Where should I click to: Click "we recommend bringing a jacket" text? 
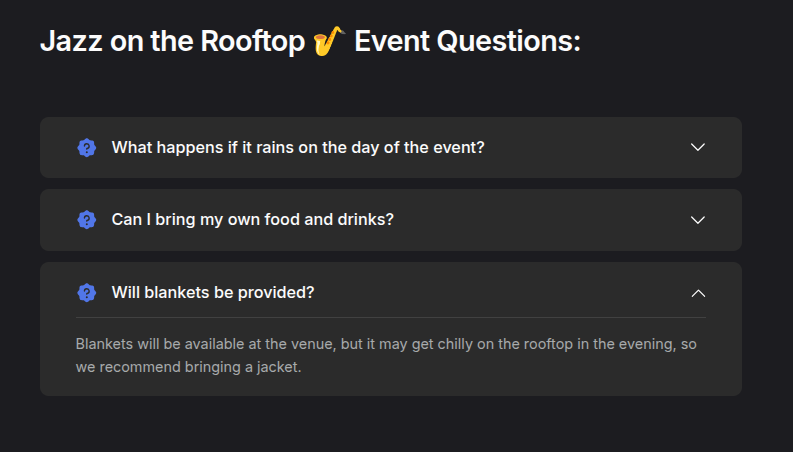click(188, 367)
